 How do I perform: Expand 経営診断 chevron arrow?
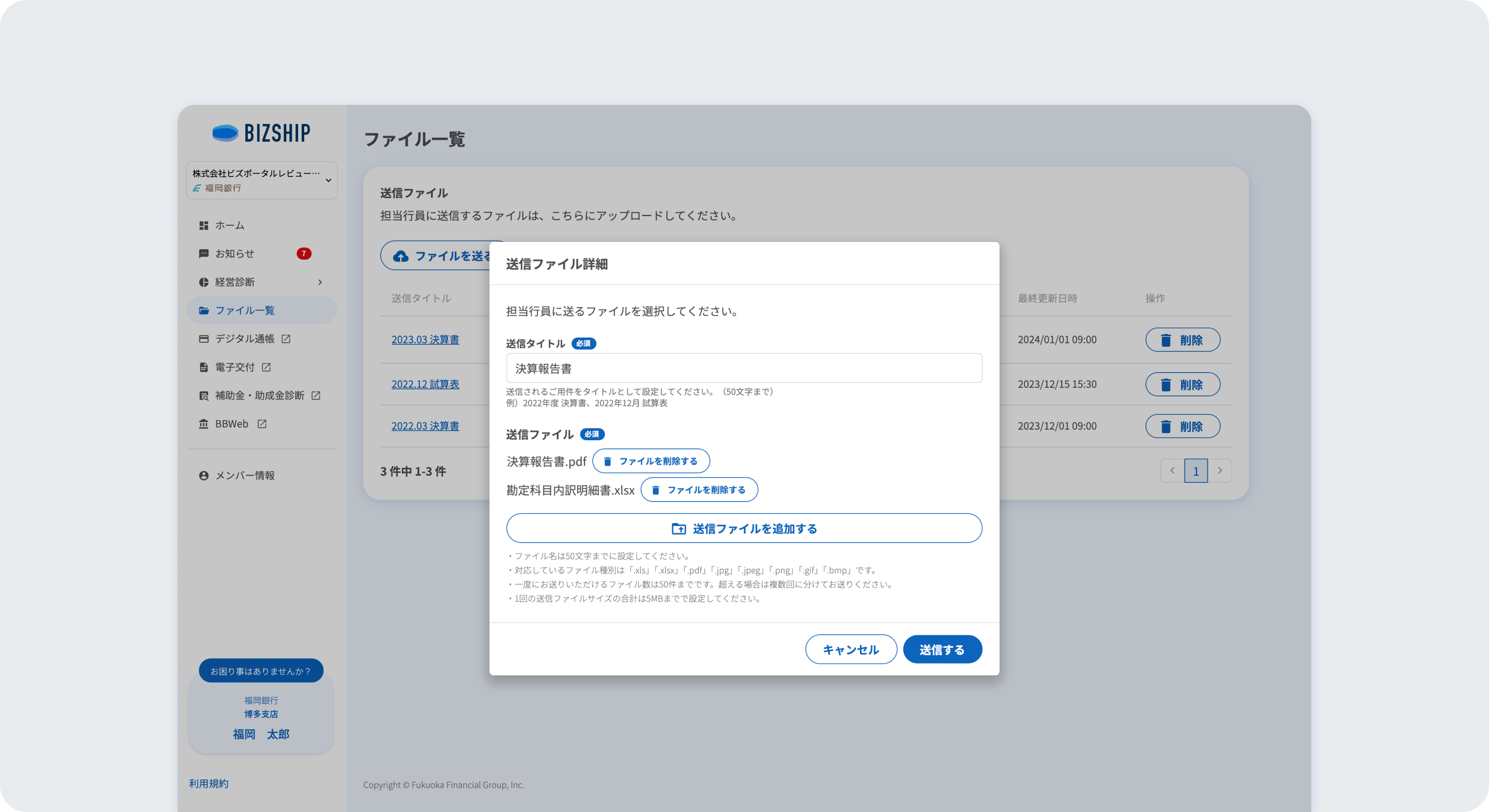320,282
